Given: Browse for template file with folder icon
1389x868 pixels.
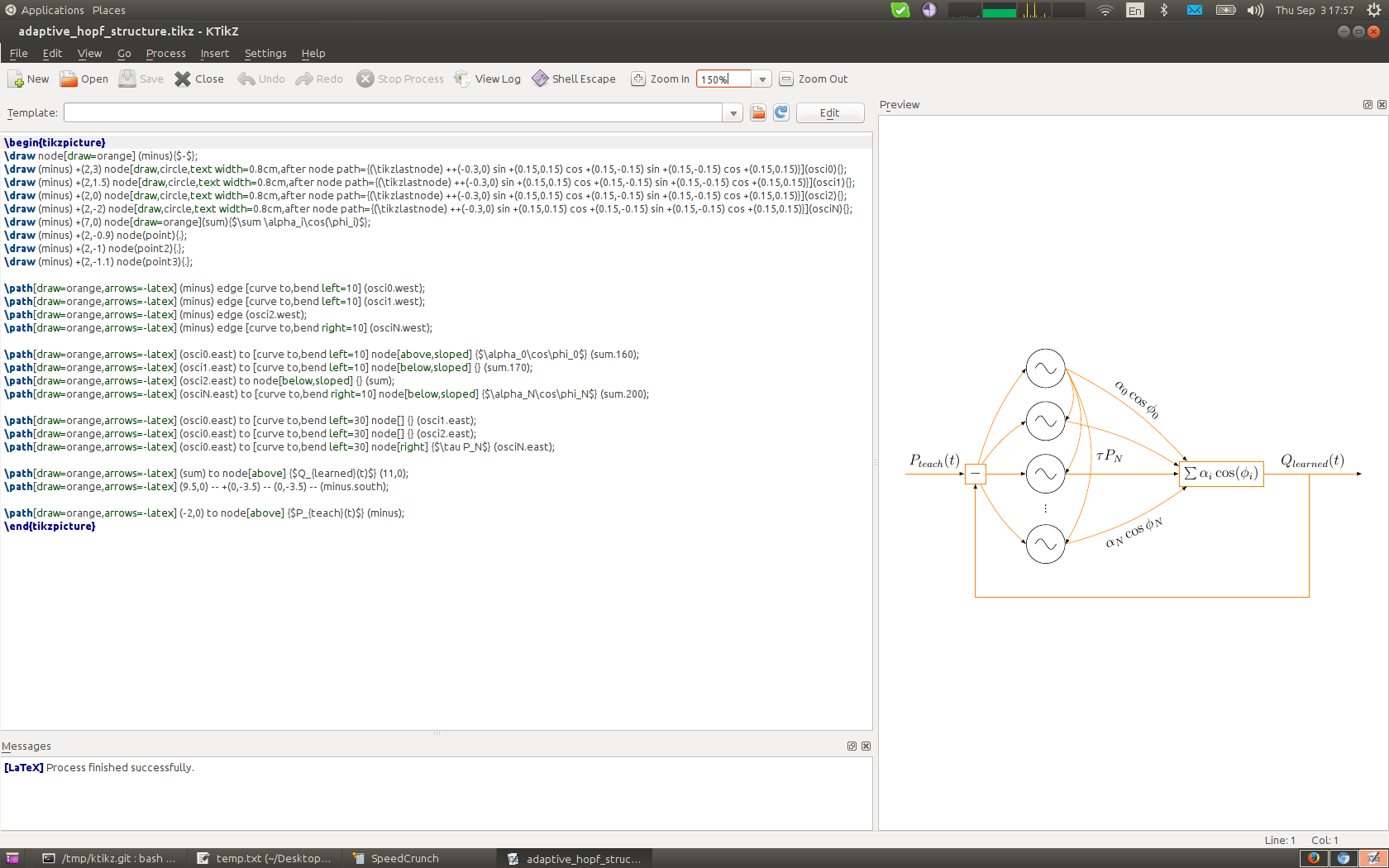Looking at the screenshot, I should click(x=758, y=113).
